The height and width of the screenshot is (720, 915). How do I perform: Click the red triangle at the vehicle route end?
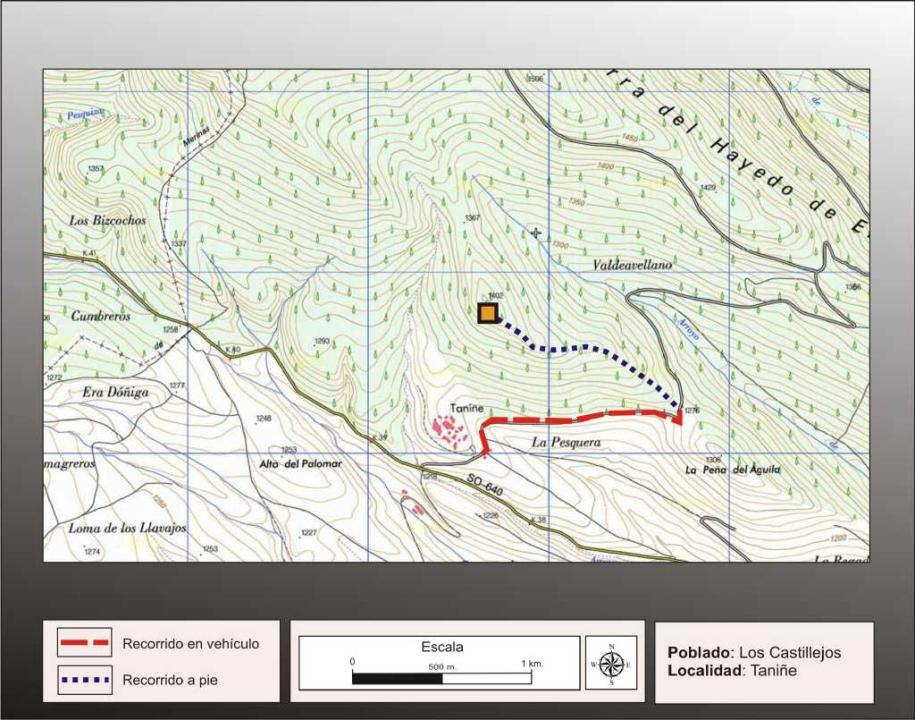point(678,417)
